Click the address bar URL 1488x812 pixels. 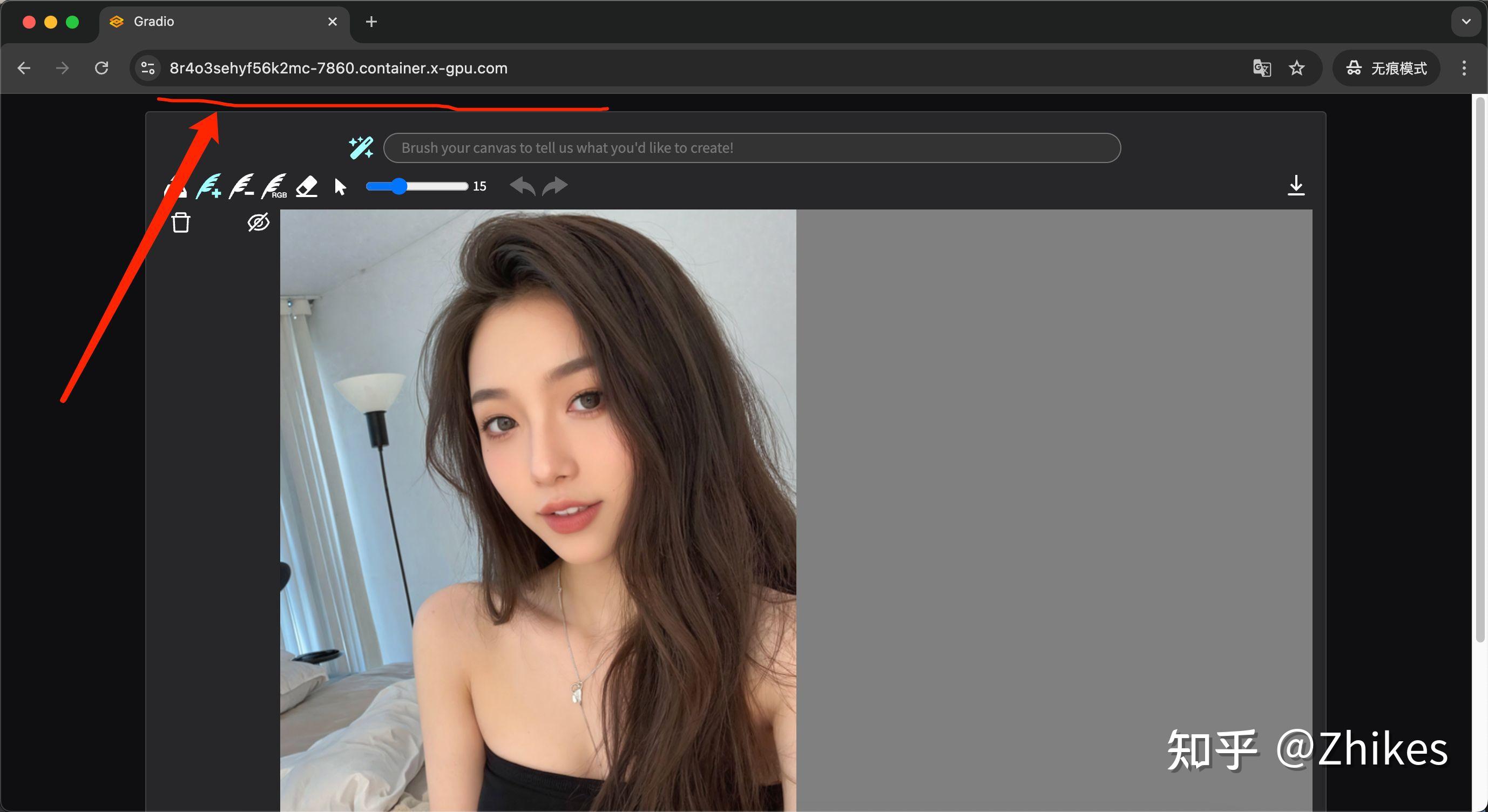[x=339, y=68]
